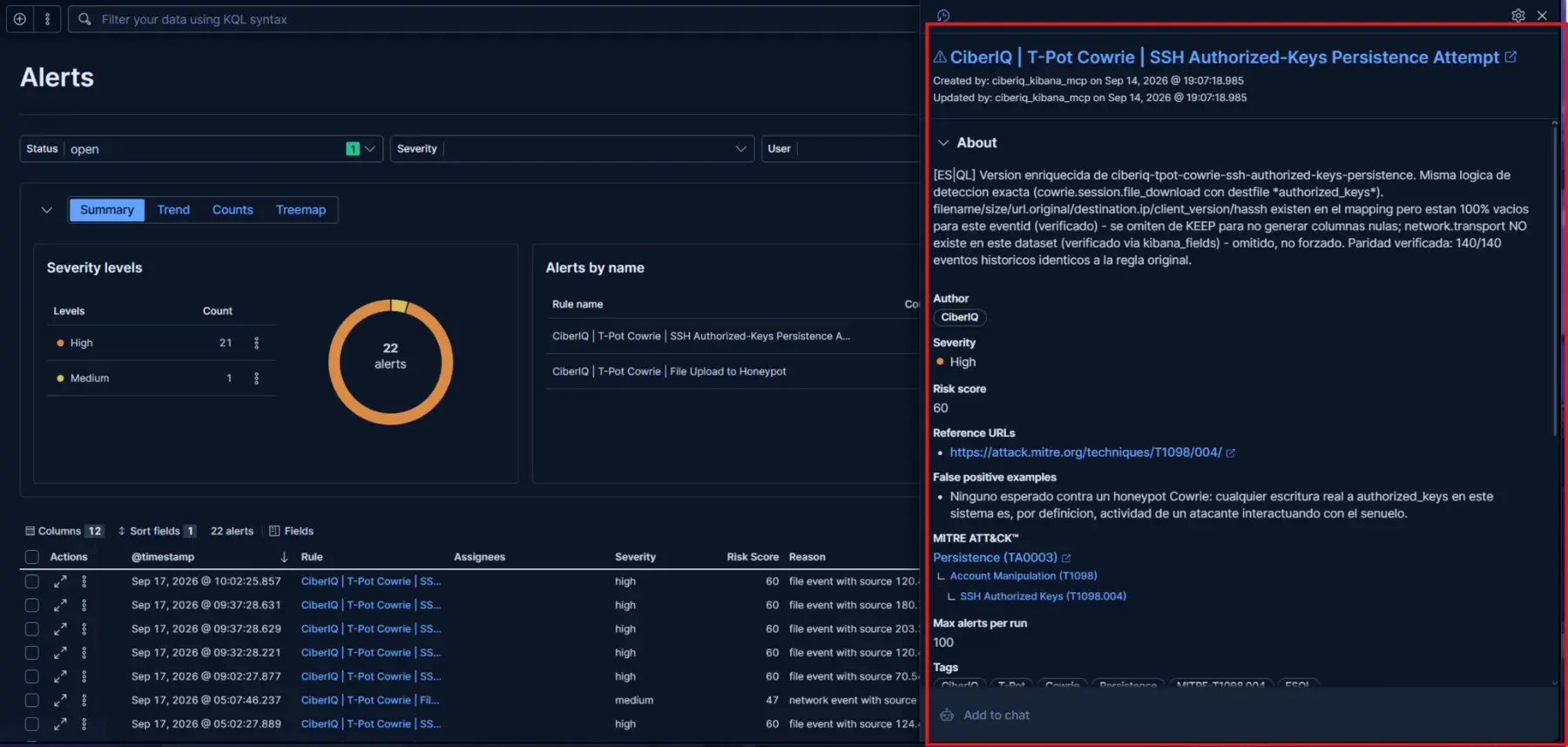Image resolution: width=1568 pixels, height=747 pixels.
Task: Switch to the Counts tab
Action: (x=233, y=210)
